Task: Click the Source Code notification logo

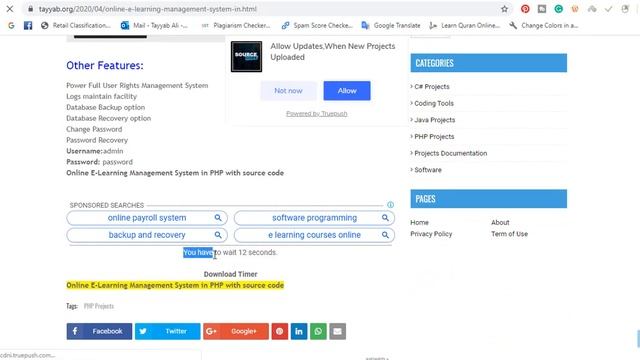Action: click(x=246, y=56)
